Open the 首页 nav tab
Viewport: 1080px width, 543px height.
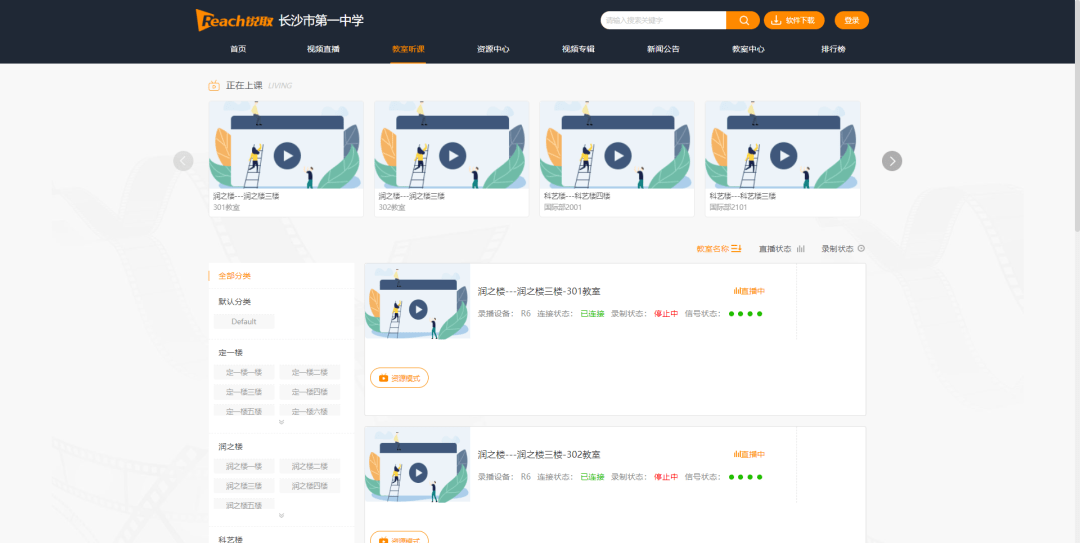point(238,49)
